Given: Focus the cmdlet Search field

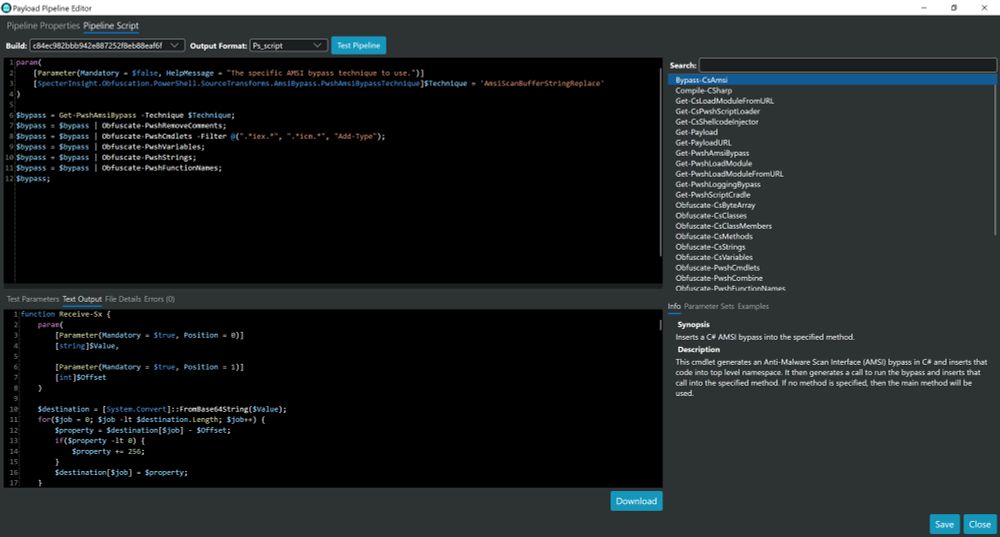Looking at the screenshot, I should coord(847,65).
